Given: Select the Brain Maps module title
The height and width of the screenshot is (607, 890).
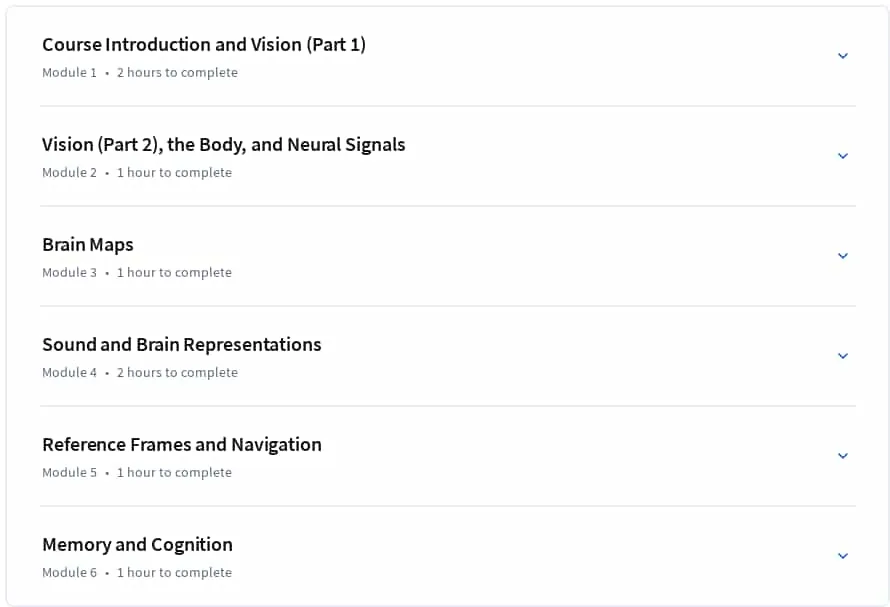Looking at the screenshot, I should tap(88, 245).
